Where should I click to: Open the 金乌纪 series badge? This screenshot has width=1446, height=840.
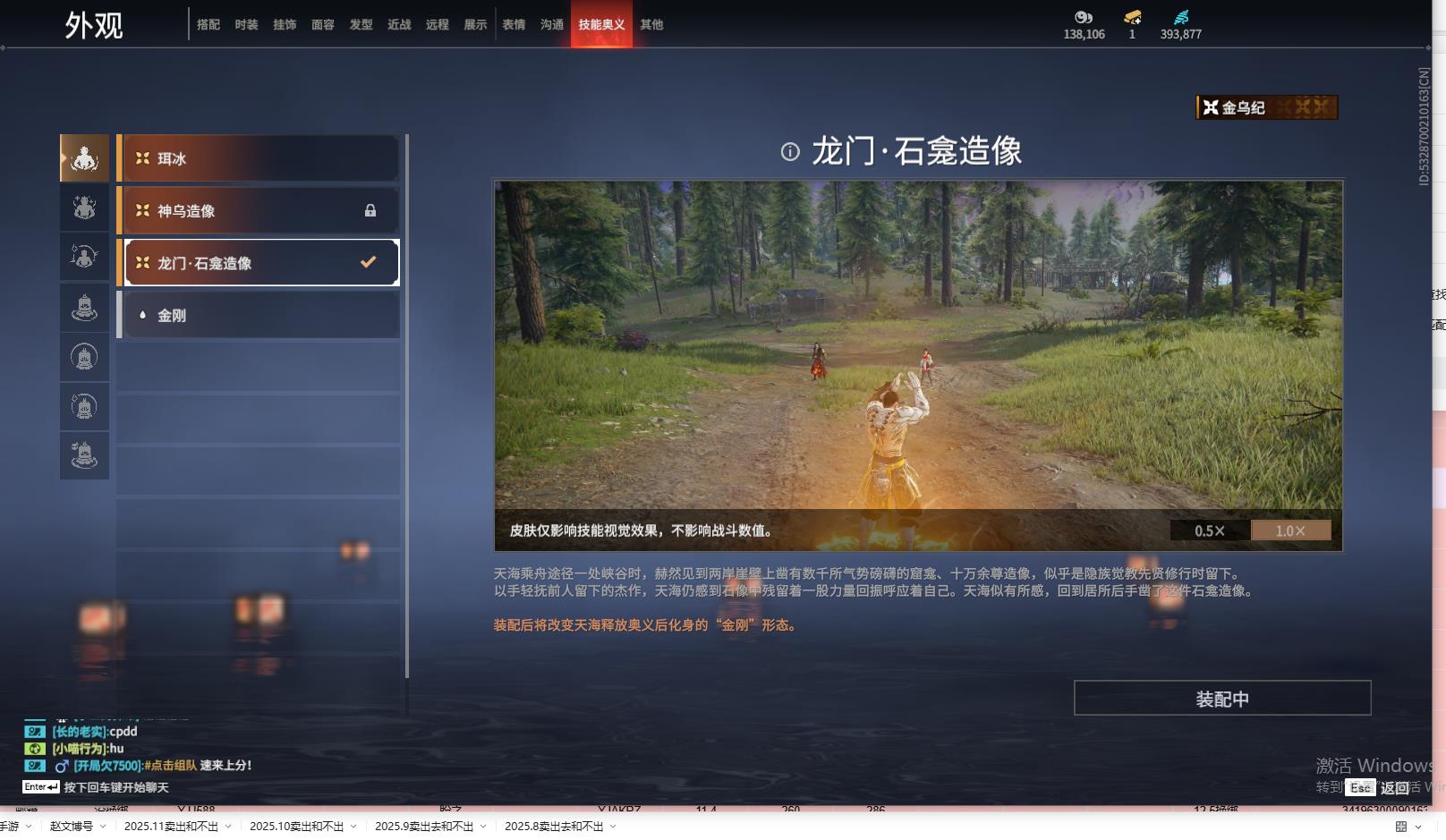[1267, 107]
